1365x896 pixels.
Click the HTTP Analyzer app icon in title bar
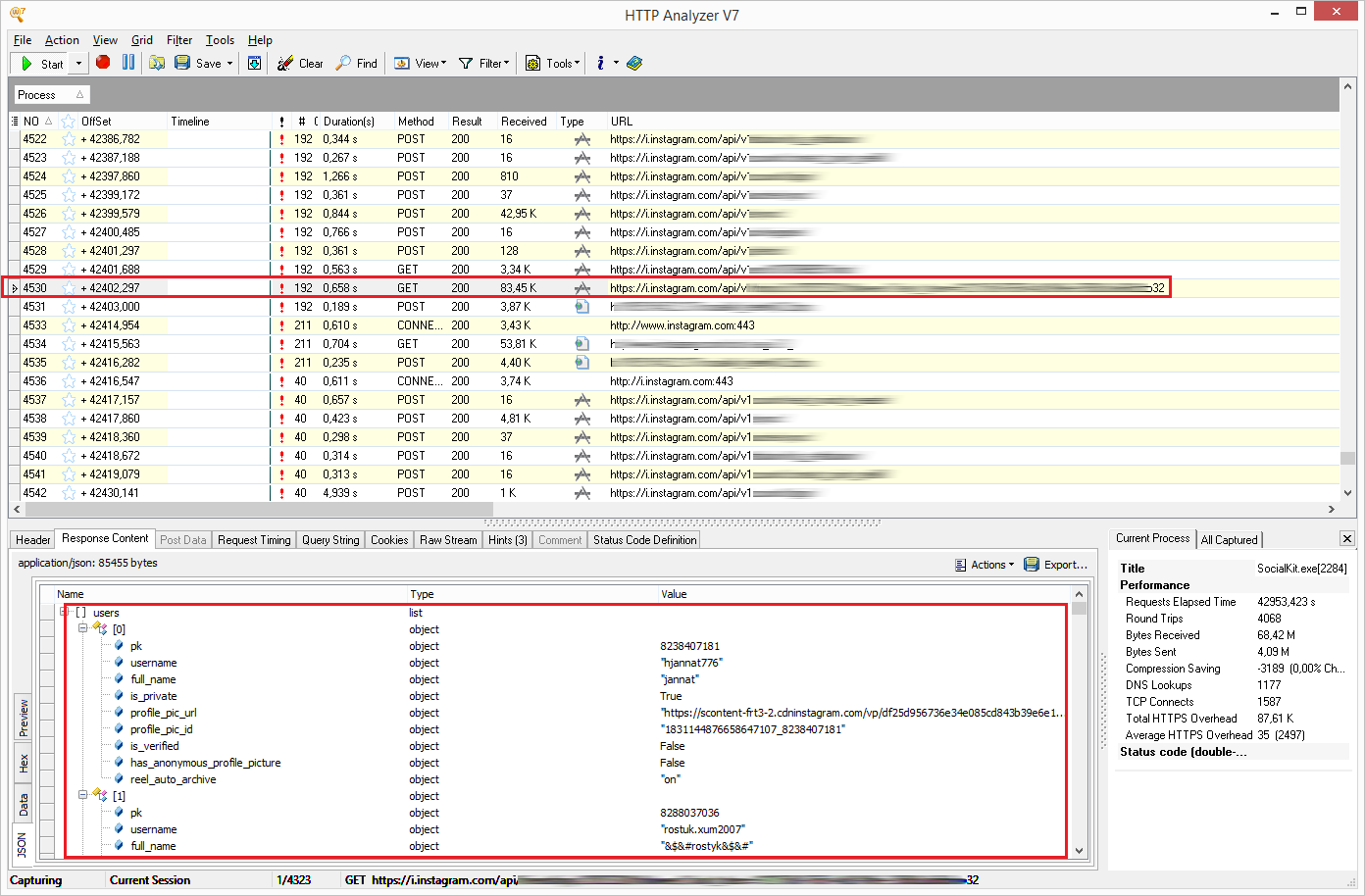pyautogui.click(x=17, y=15)
